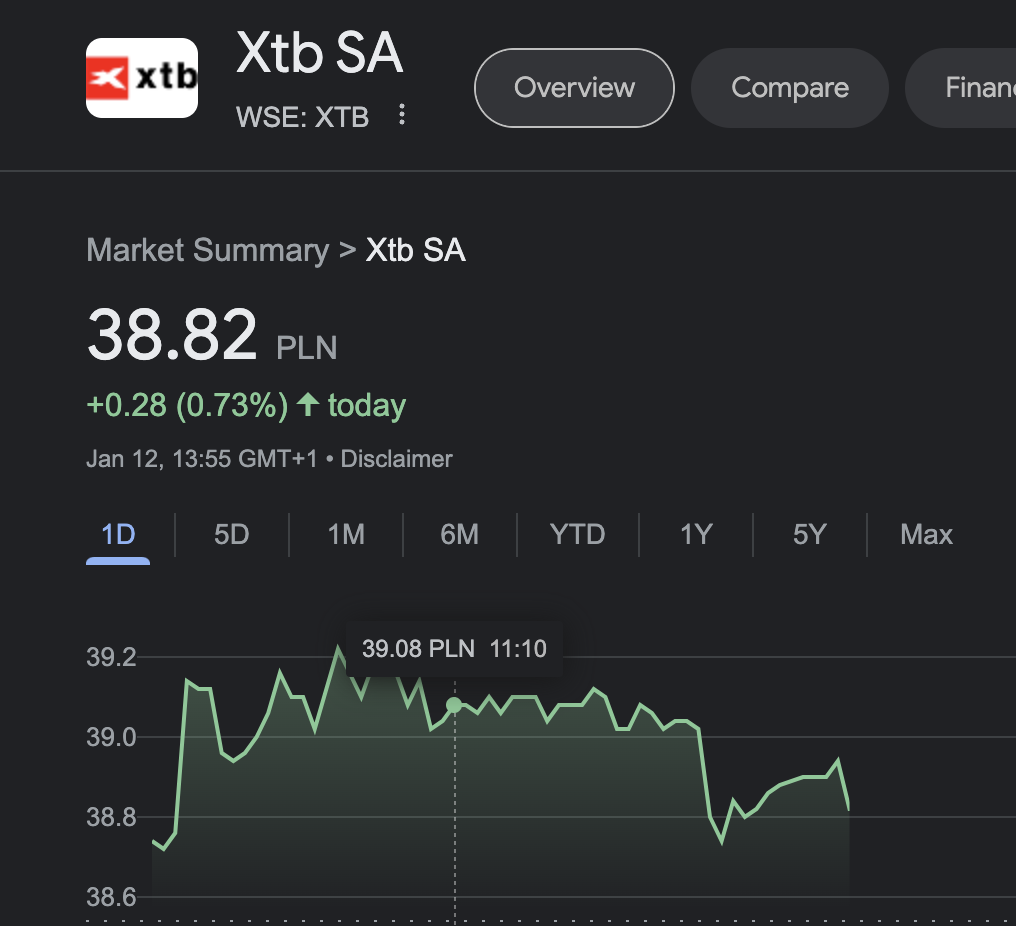Click the green up arrow beside today
The height and width of the screenshot is (926, 1016).
[308, 405]
